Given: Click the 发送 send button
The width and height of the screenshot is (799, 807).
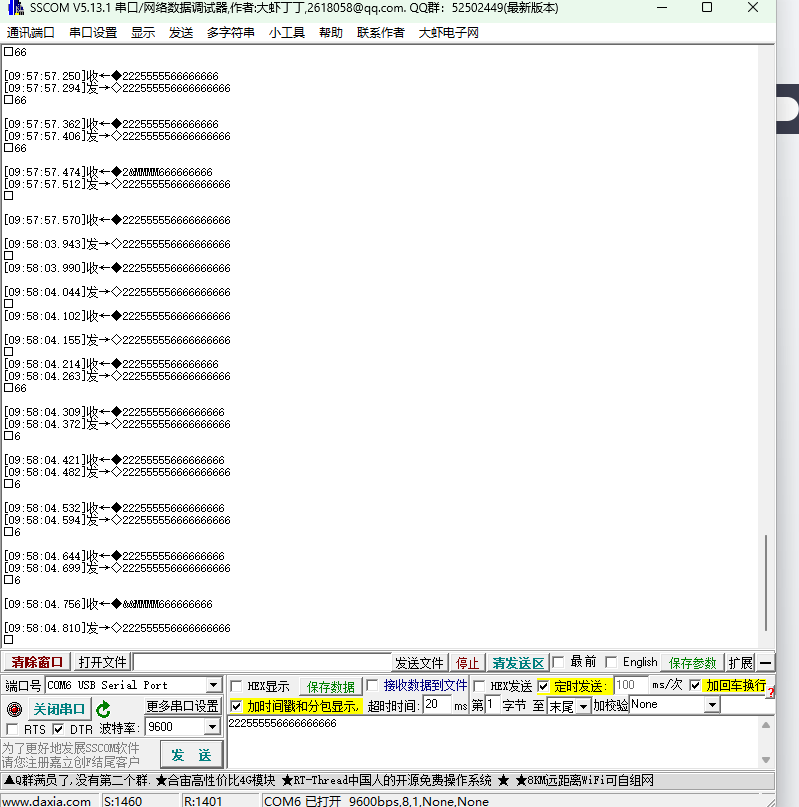Looking at the screenshot, I should (191, 755).
